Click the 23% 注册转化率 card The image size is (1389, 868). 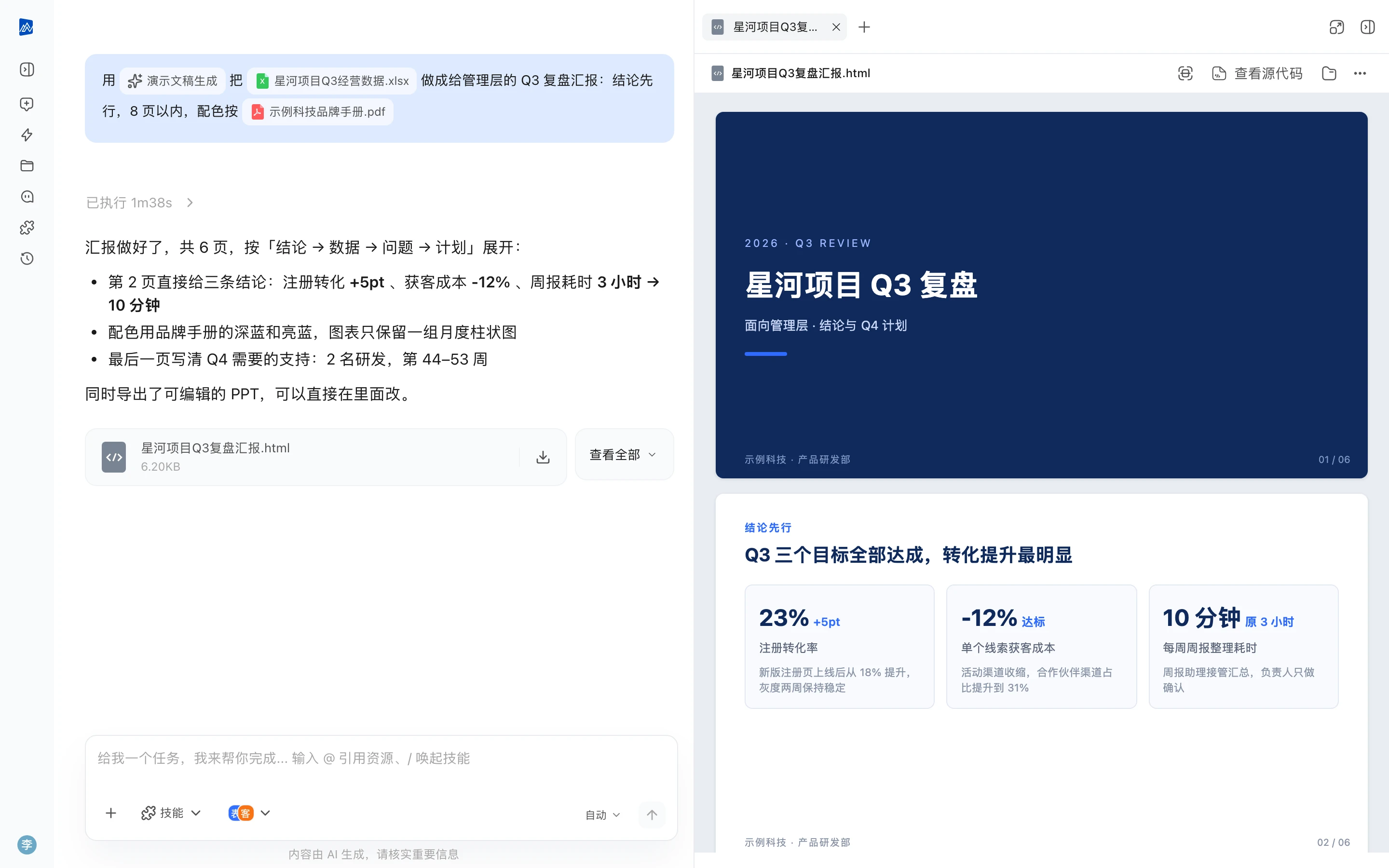click(839, 646)
